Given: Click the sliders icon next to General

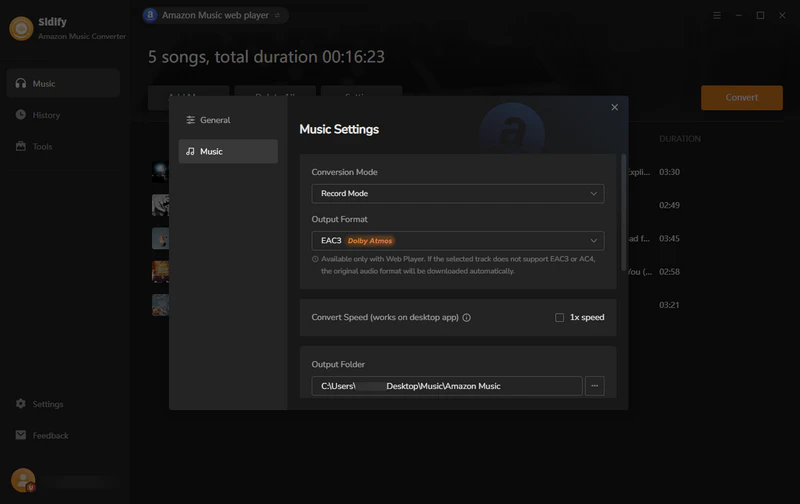Looking at the screenshot, I should (x=190, y=120).
